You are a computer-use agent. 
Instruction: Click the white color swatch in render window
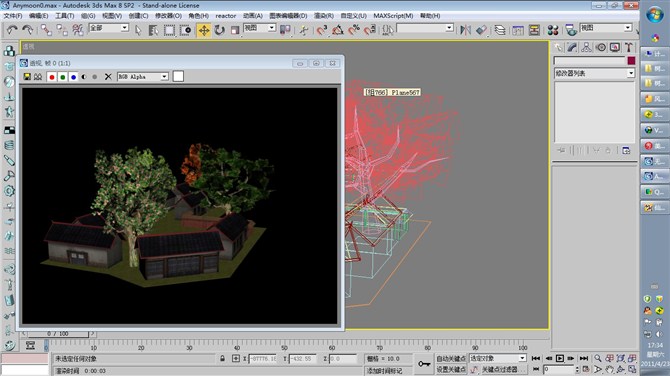coord(178,76)
